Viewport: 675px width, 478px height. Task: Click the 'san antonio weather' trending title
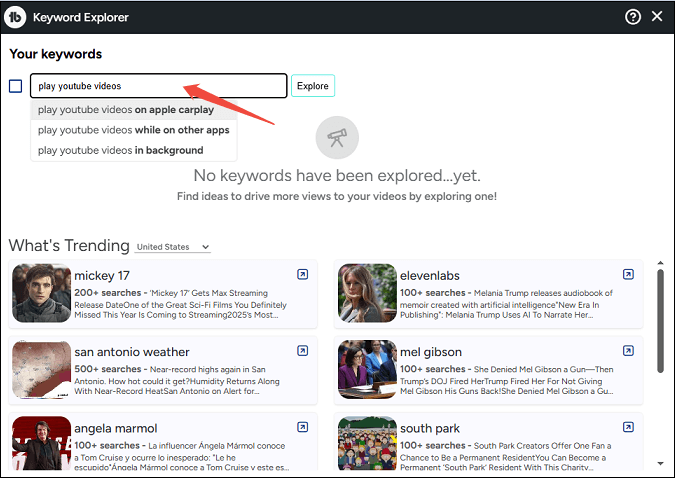click(132, 352)
